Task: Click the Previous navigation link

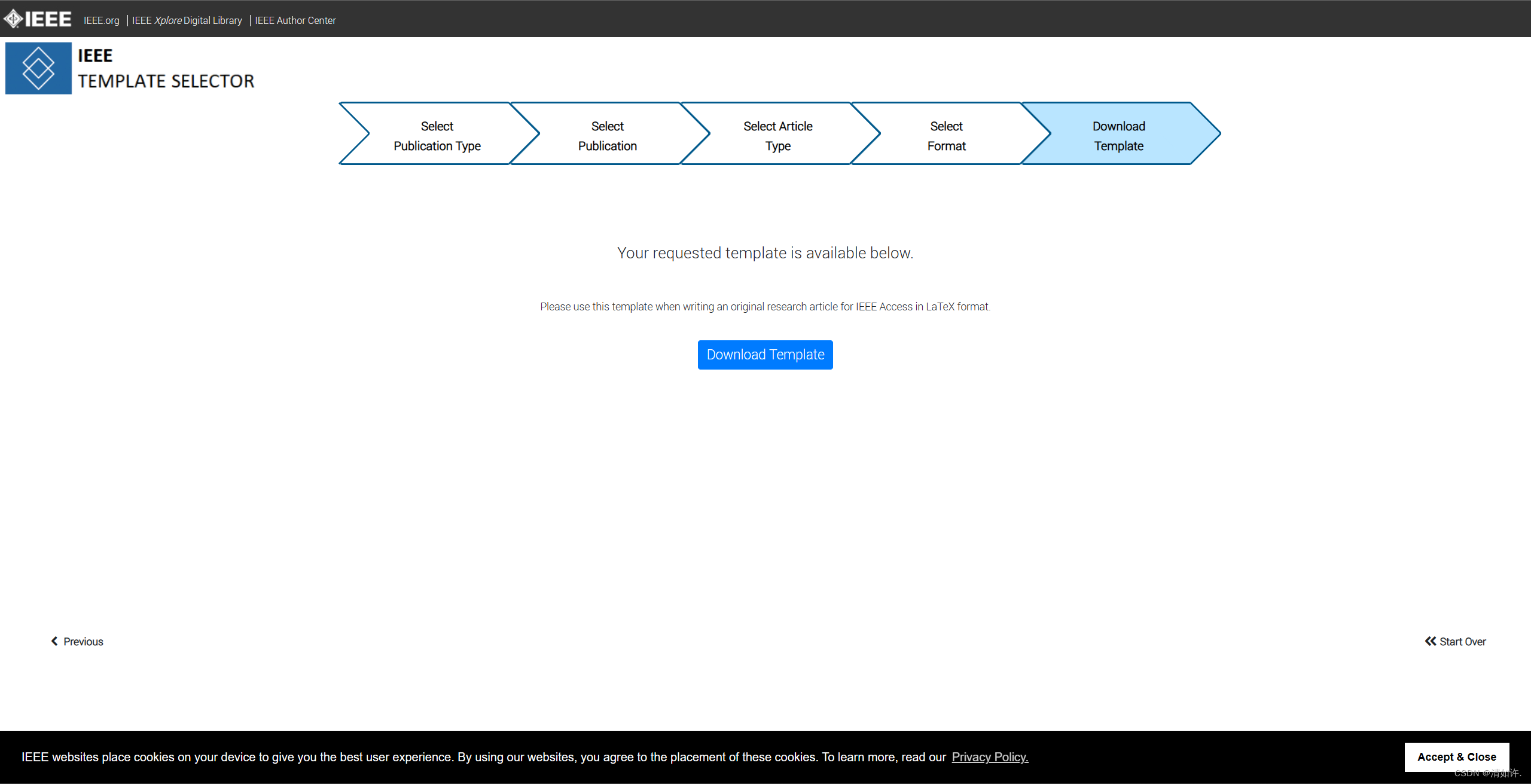Action: click(x=78, y=641)
